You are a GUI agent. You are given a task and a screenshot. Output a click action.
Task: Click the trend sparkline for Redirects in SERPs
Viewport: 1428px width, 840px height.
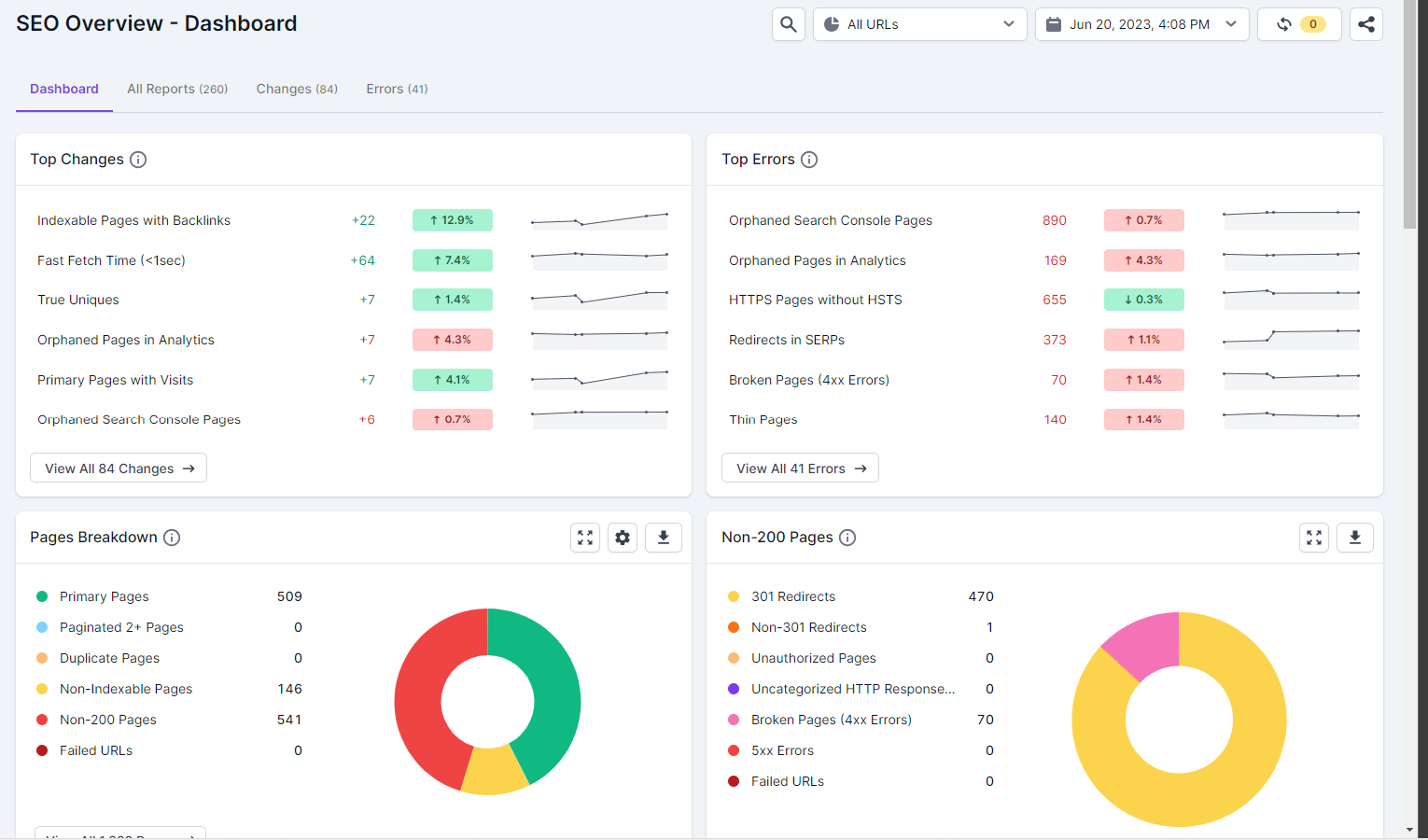1291,340
